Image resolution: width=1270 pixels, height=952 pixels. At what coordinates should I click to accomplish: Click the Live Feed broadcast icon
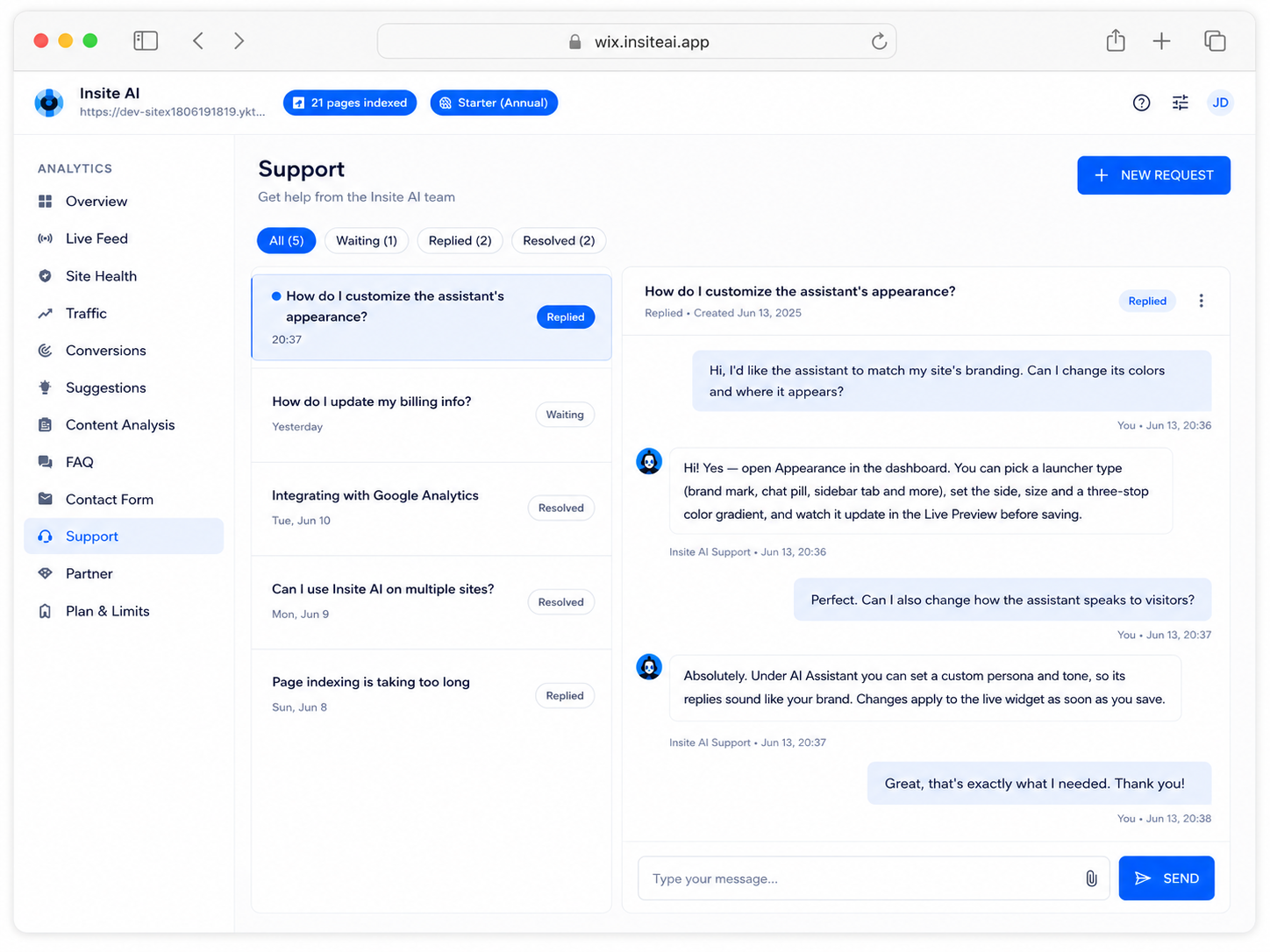45,238
